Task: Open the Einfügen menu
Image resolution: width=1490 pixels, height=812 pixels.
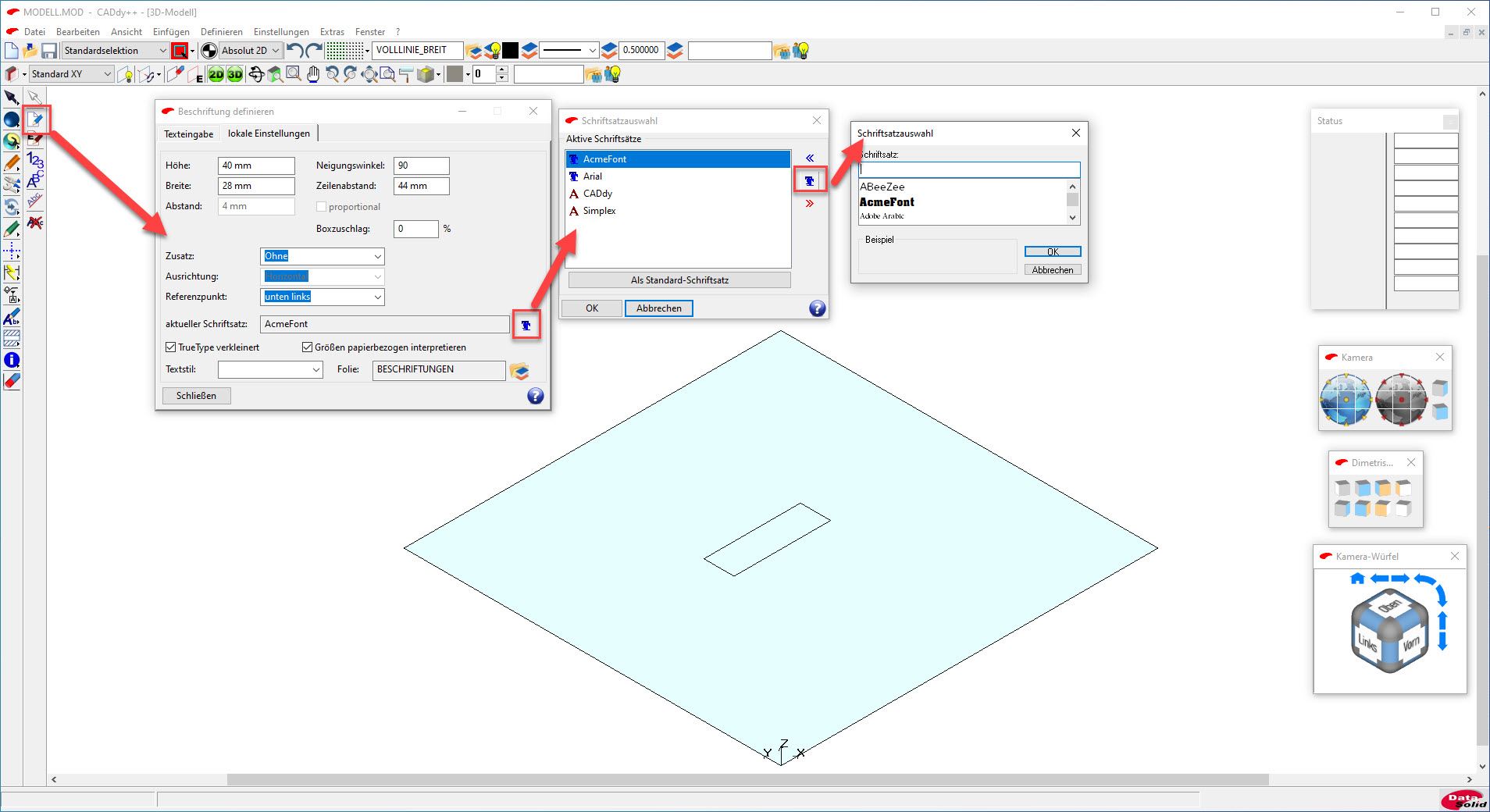Action: coord(171,32)
